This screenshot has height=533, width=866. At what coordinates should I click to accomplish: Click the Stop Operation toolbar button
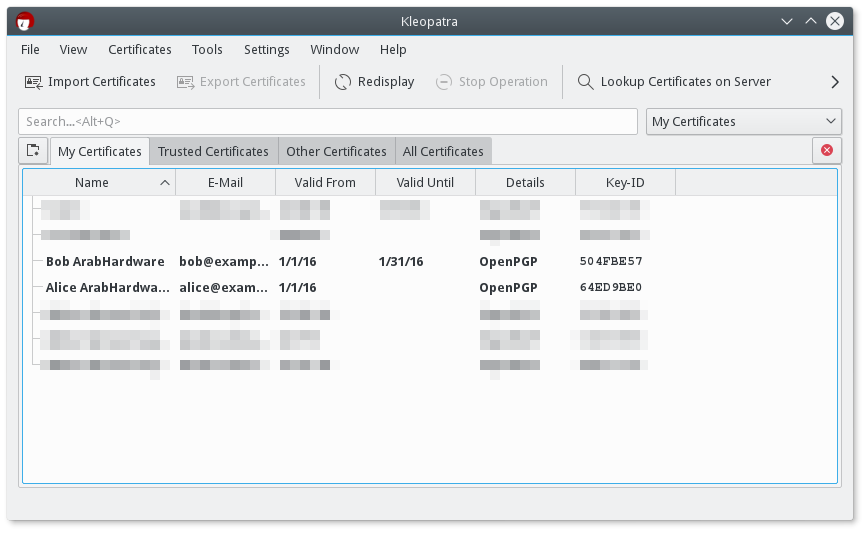[x=492, y=82]
